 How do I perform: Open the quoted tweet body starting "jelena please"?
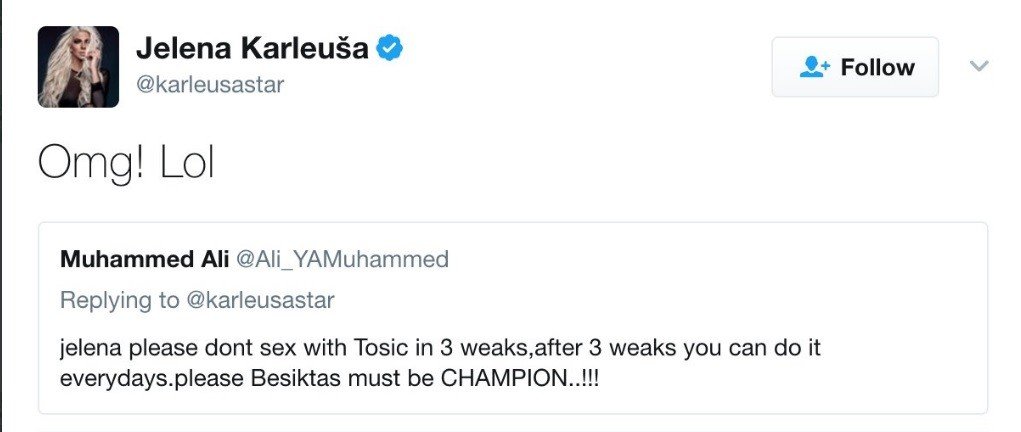click(440, 364)
